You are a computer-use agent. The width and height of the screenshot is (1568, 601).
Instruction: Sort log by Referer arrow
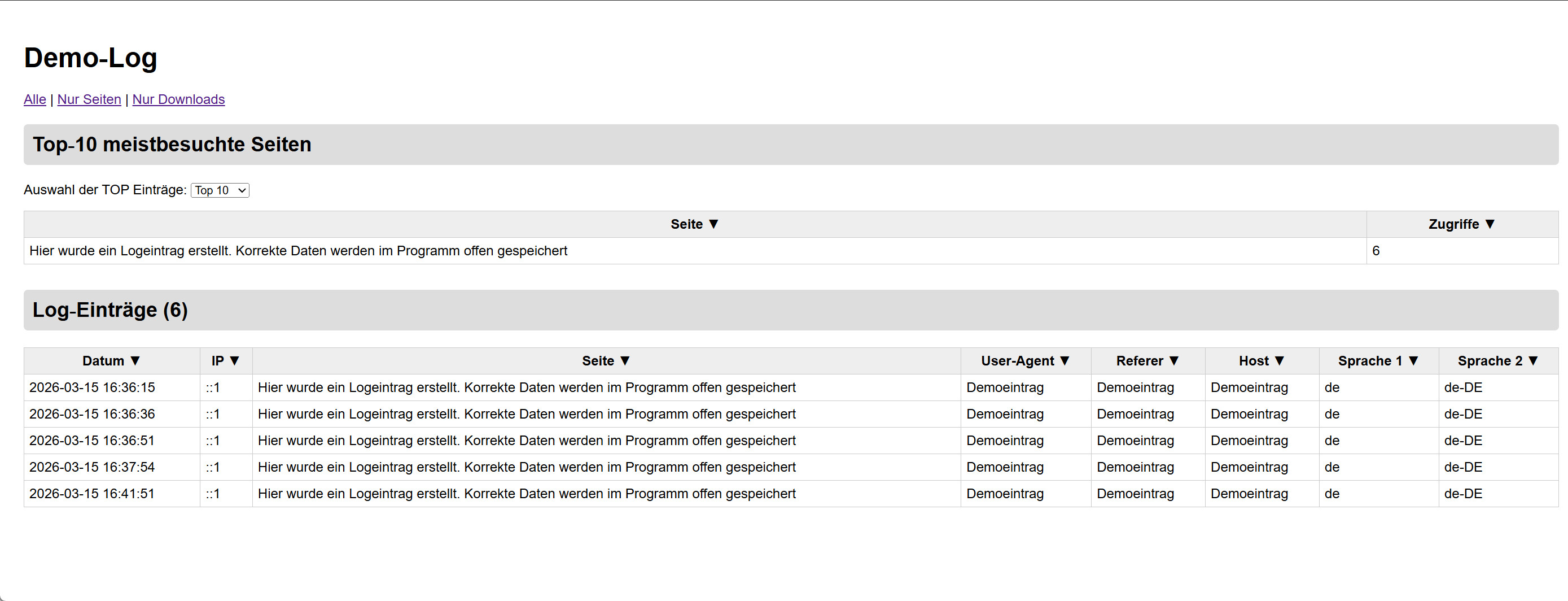[1174, 361]
